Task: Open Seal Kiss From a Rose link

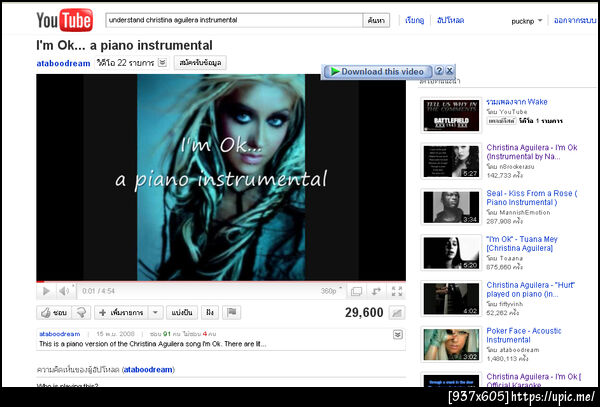Action: point(532,198)
